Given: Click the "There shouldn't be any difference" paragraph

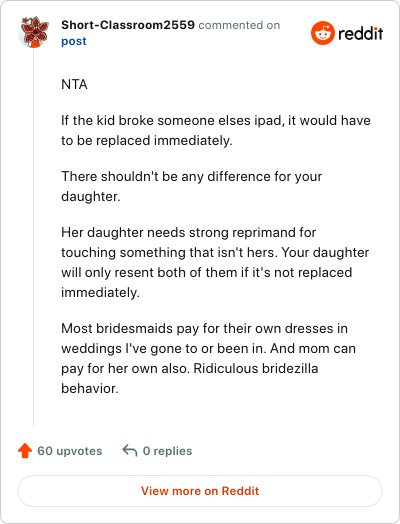Looking at the screenshot, I should 191,186.
